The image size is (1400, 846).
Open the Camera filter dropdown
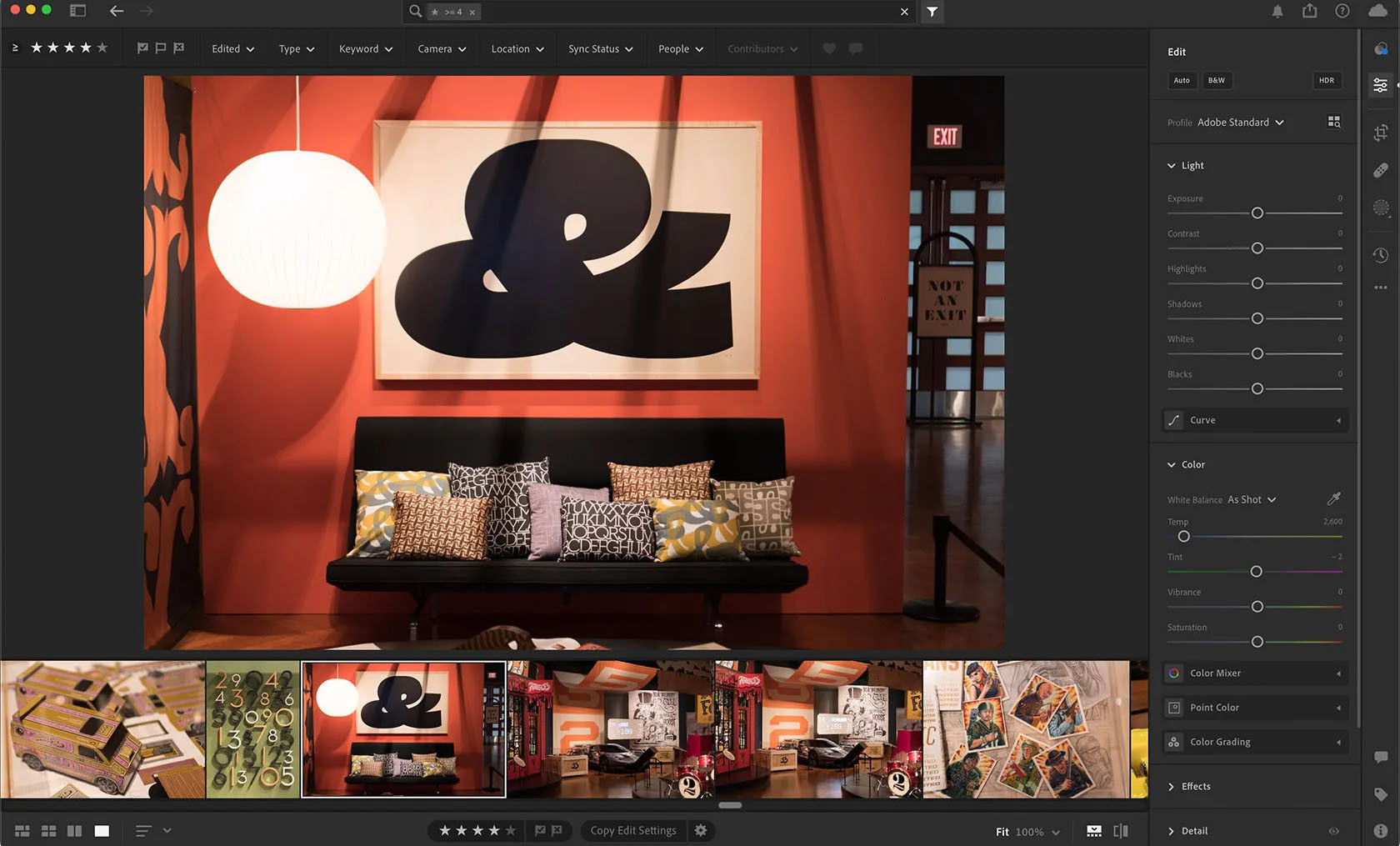[x=442, y=49]
